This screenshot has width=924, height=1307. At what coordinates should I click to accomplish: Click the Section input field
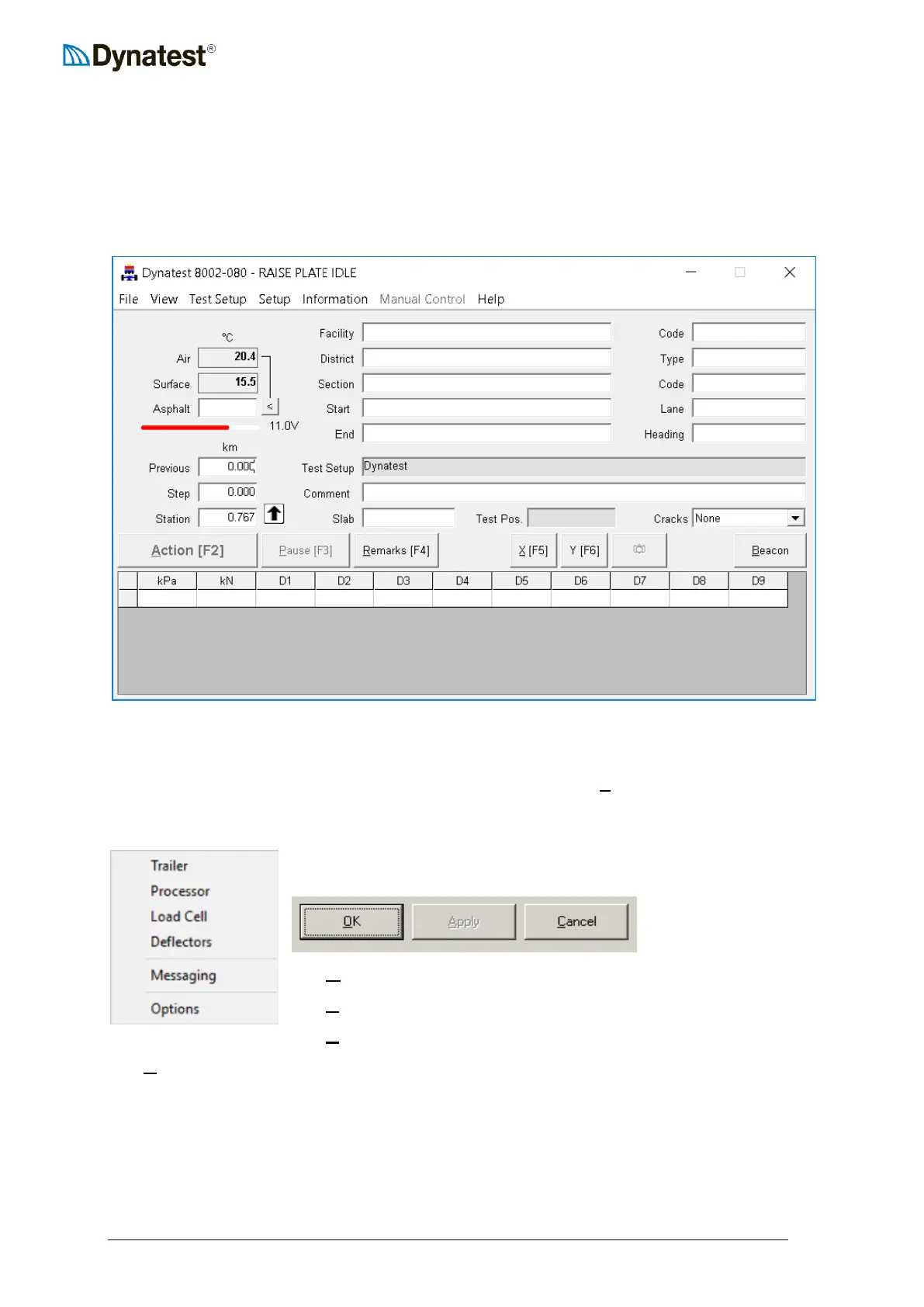487,383
